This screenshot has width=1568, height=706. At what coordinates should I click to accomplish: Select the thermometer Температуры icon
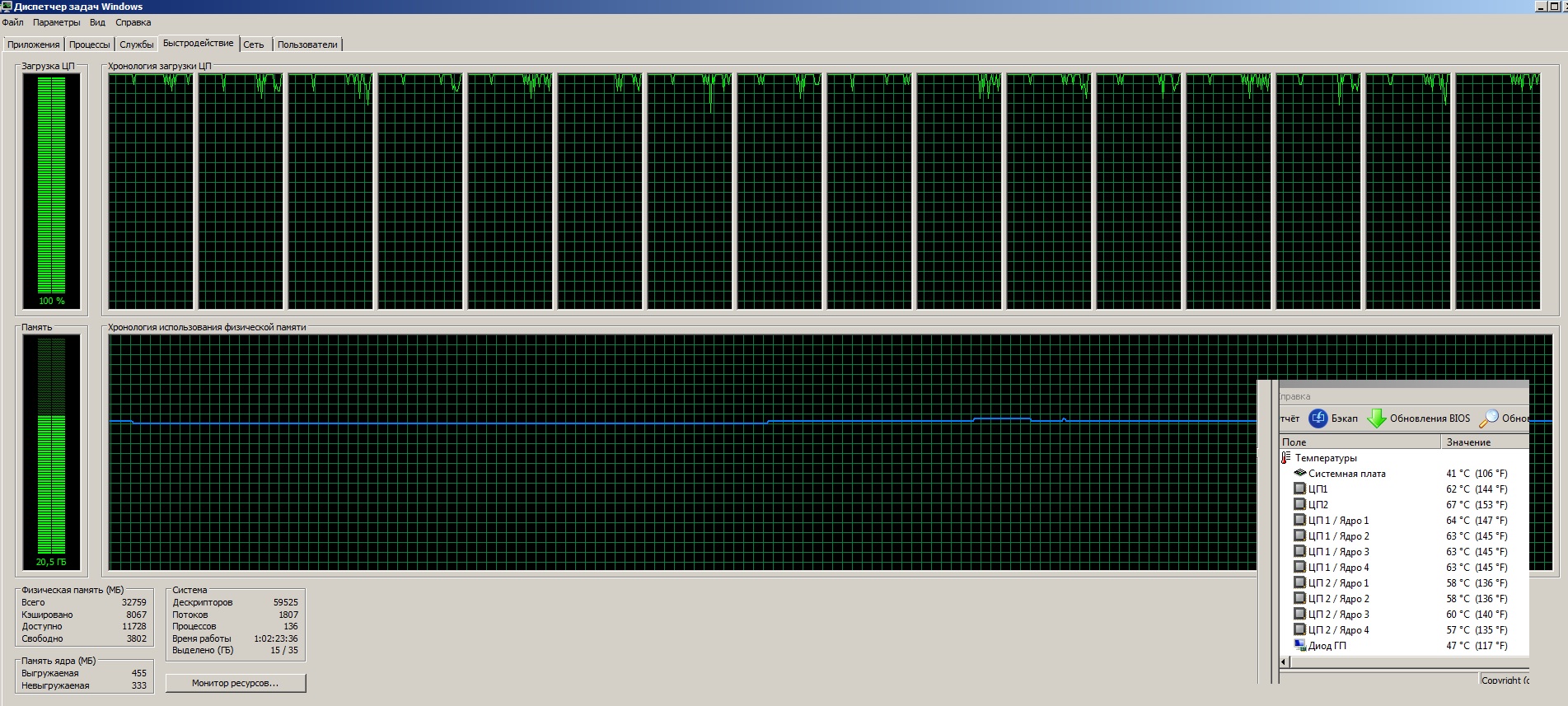1286,458
